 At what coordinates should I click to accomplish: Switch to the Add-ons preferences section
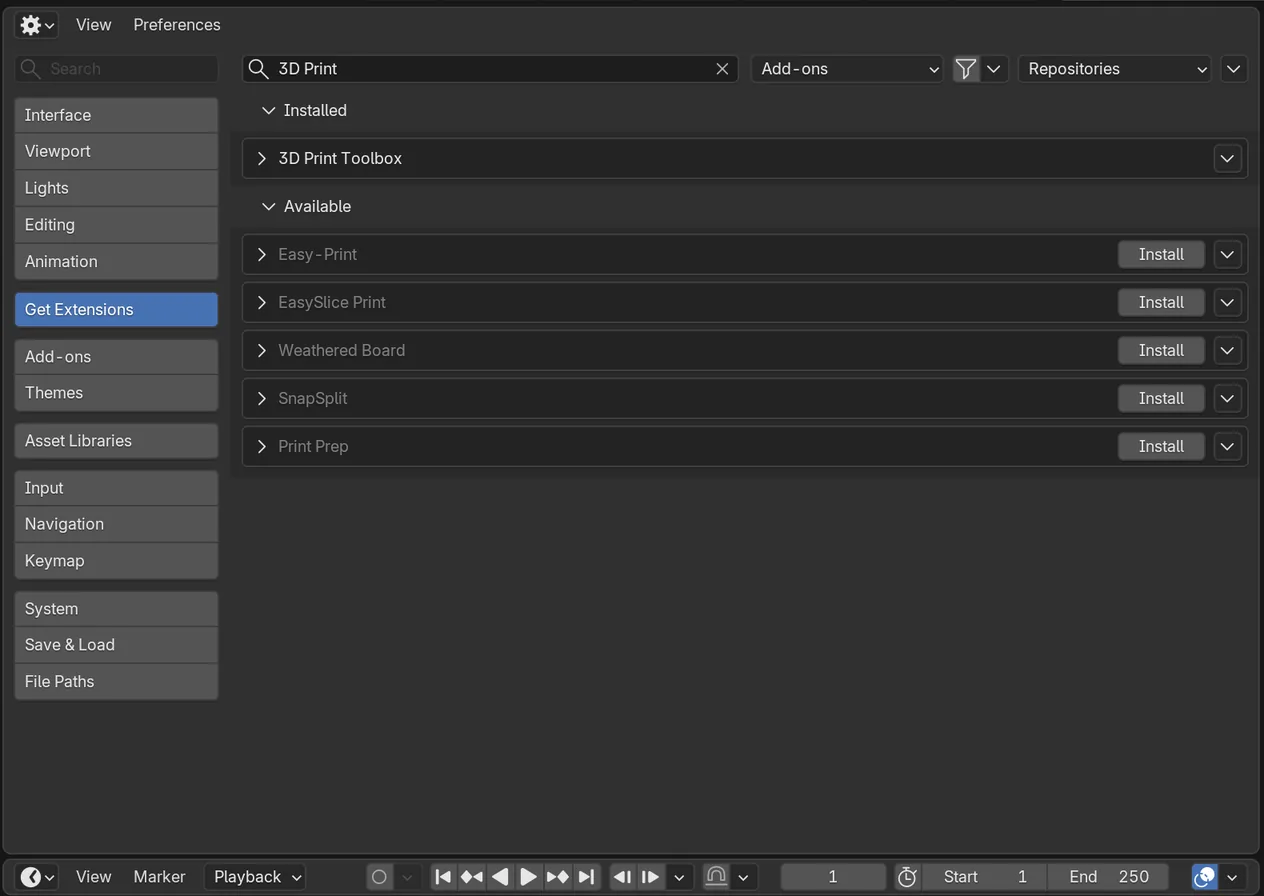click(116, 357)
